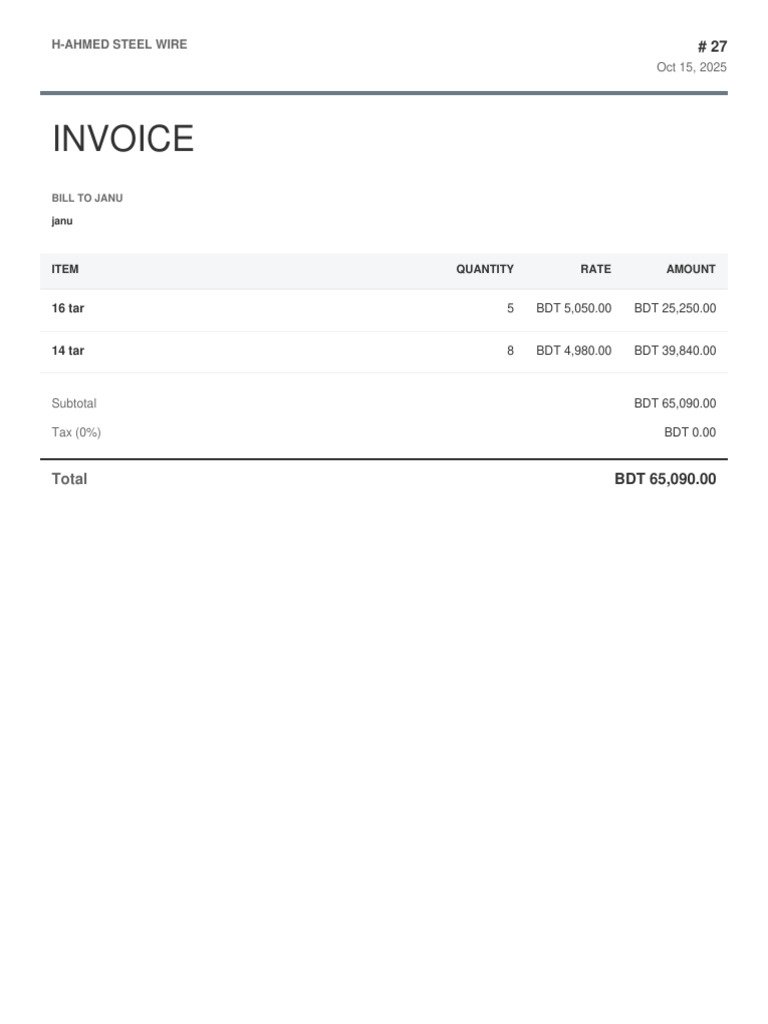Click the AMOUNT column header
The image size is (768, 1024).
(x=691, y=269)
